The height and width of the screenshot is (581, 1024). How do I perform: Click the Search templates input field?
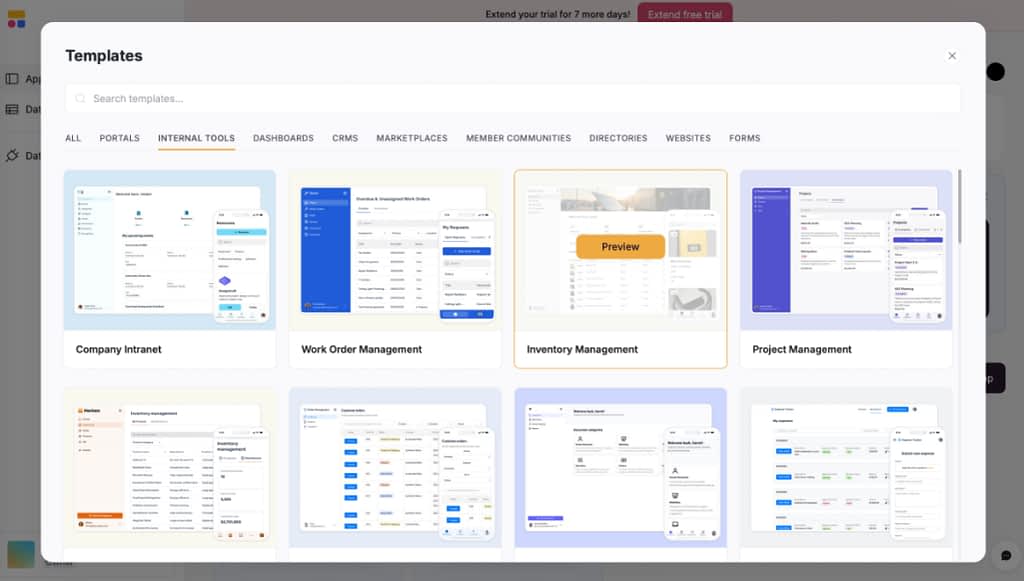point(513,99)
